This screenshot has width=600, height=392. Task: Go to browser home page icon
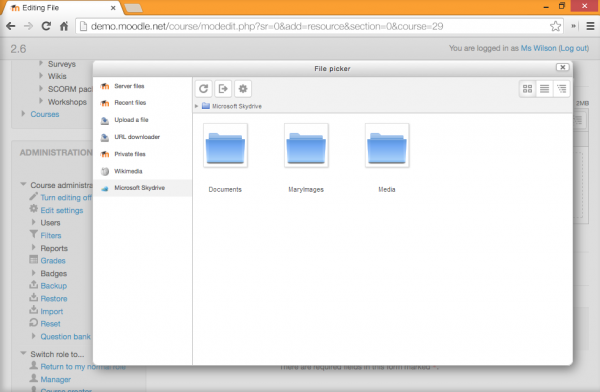click(64, 26)
